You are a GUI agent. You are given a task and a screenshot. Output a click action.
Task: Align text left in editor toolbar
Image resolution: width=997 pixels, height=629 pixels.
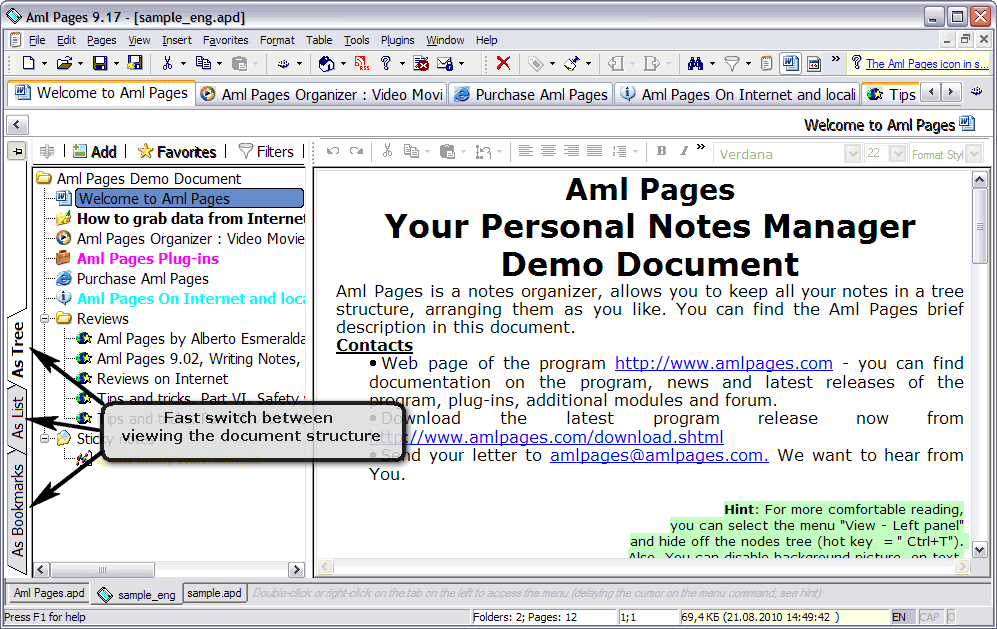pyautogui.click(x=525, y=151)
